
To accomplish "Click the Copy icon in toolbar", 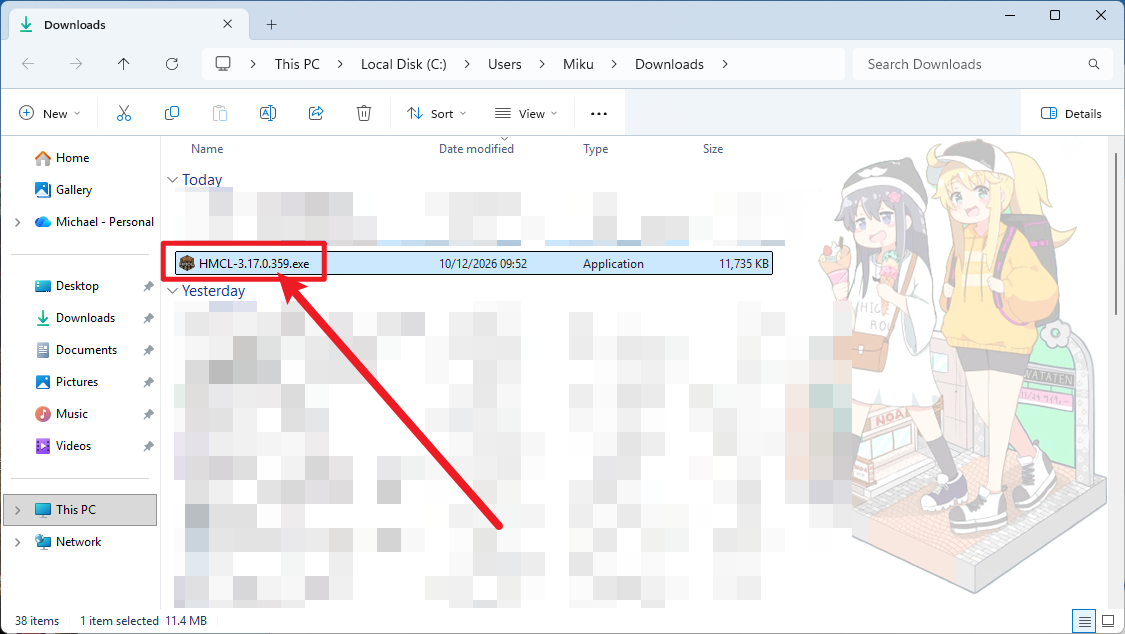I will click(x=171, y=113).
